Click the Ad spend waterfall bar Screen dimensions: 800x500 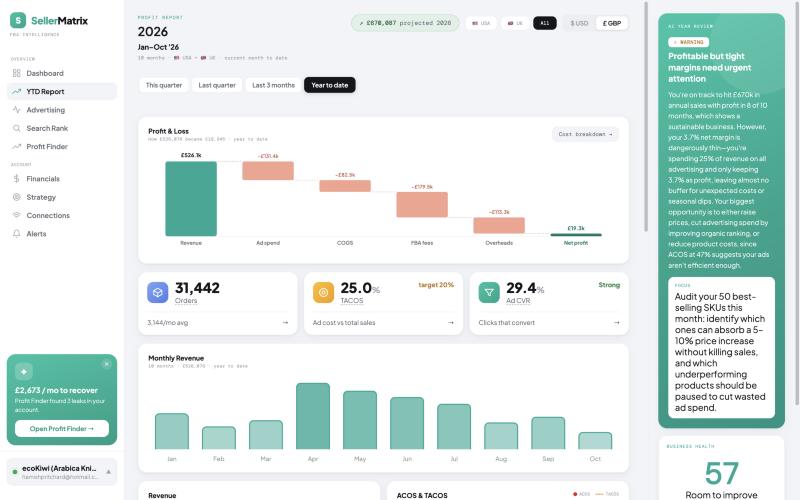point(268,170)
